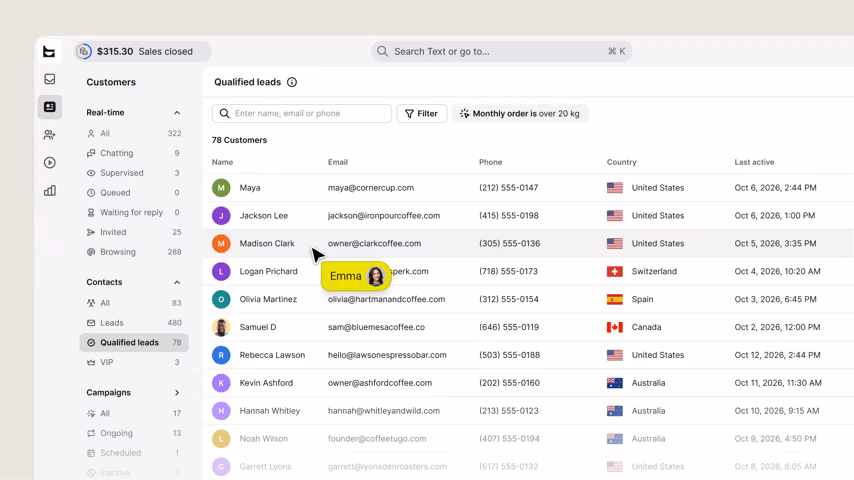Collapse the Contacts section chevron
Viewport: 854px width, 480px height.
(x=177, y=282)
